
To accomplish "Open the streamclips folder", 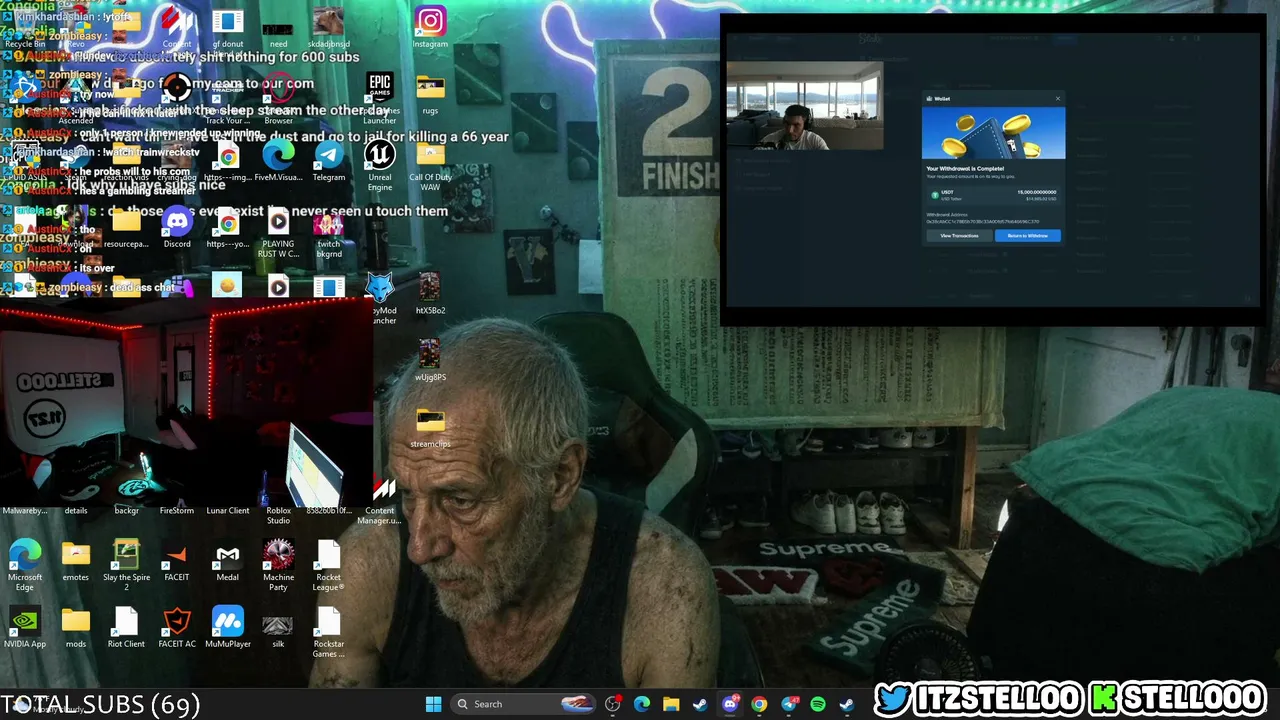I will pos(430,428).
